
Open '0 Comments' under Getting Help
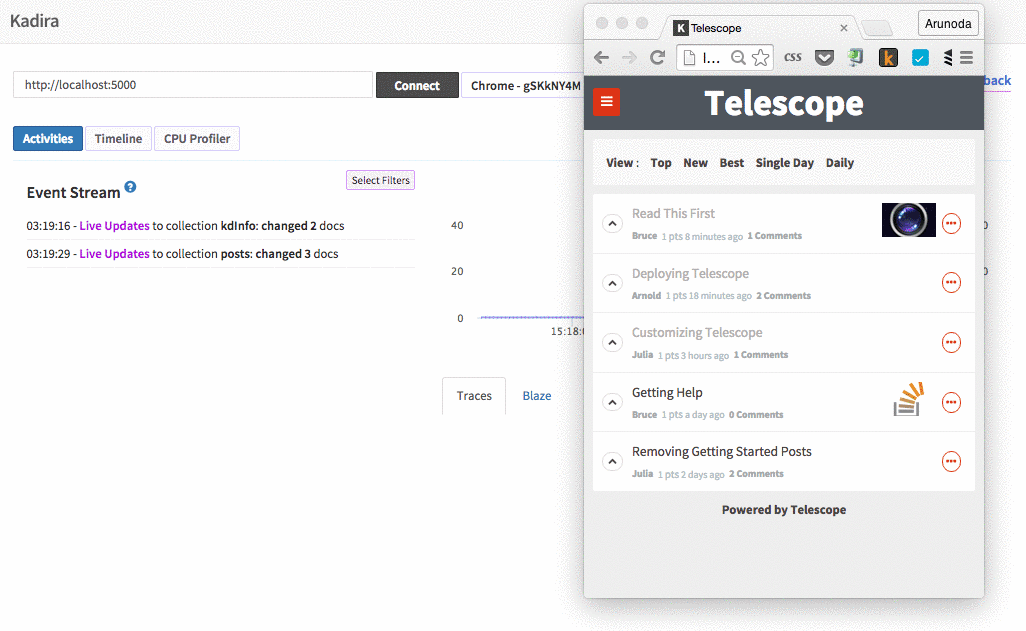click(x=756, y=415)
